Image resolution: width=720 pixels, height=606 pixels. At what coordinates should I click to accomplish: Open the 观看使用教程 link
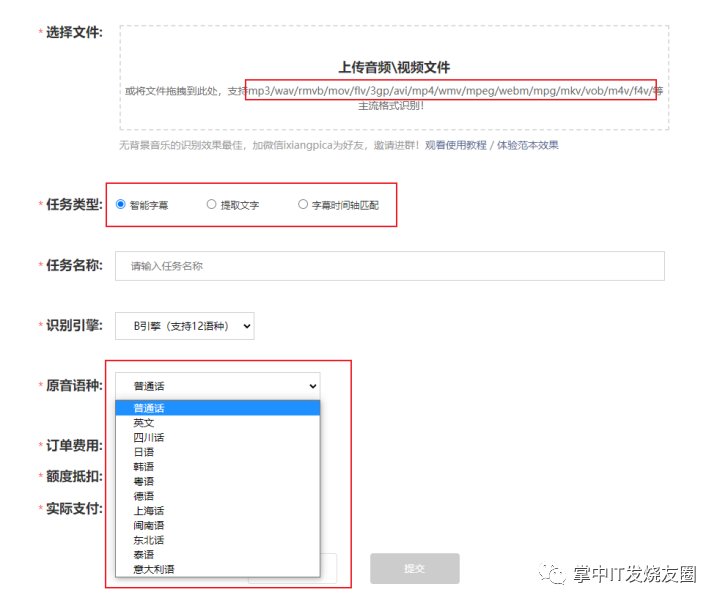(456, 146)
